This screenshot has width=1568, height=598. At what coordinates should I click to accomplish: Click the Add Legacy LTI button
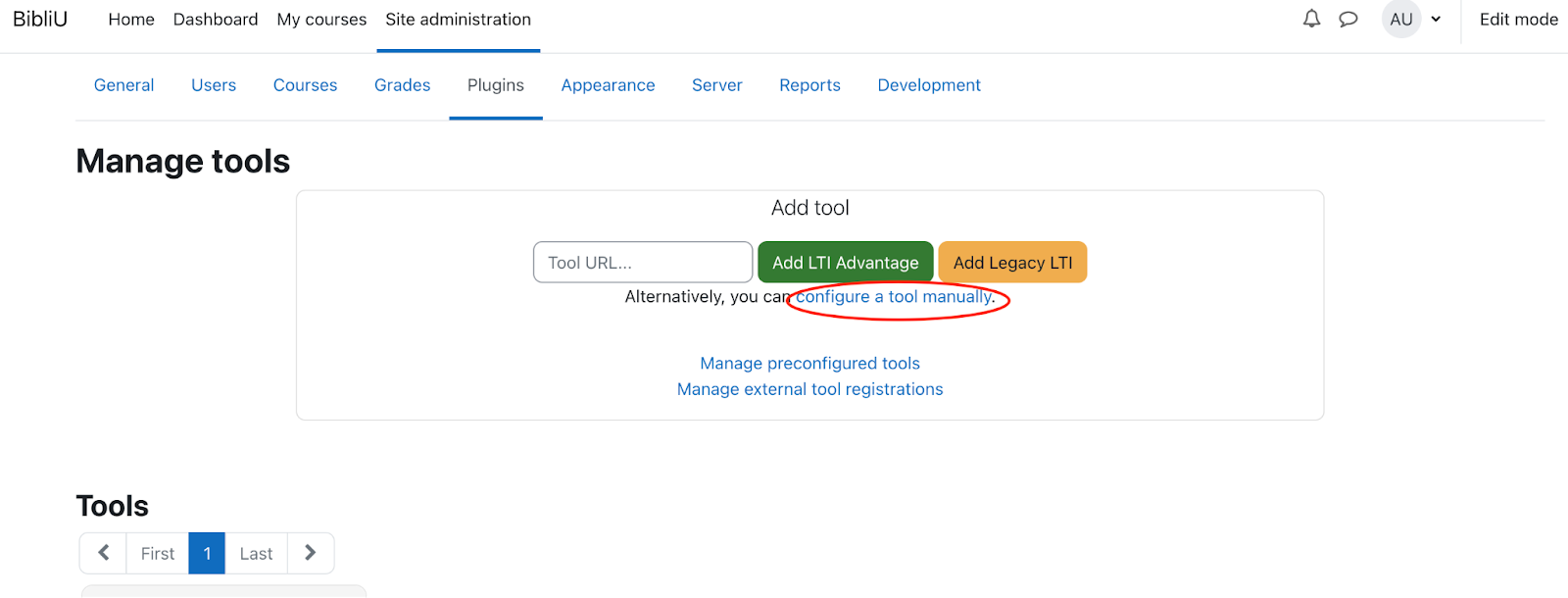click(1012, 262)
